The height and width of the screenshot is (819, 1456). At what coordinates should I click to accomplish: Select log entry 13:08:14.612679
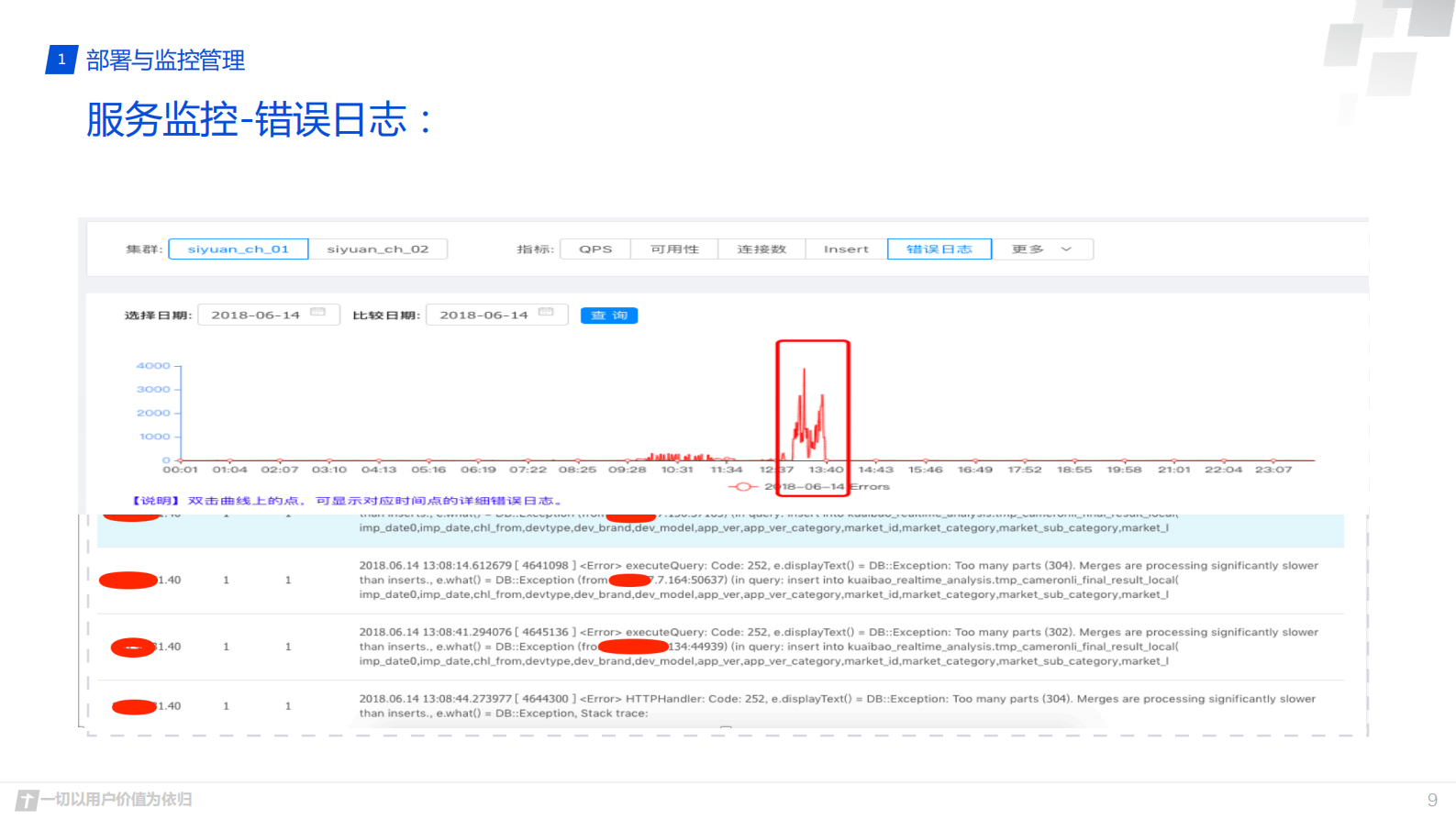[x=720, y=580]
